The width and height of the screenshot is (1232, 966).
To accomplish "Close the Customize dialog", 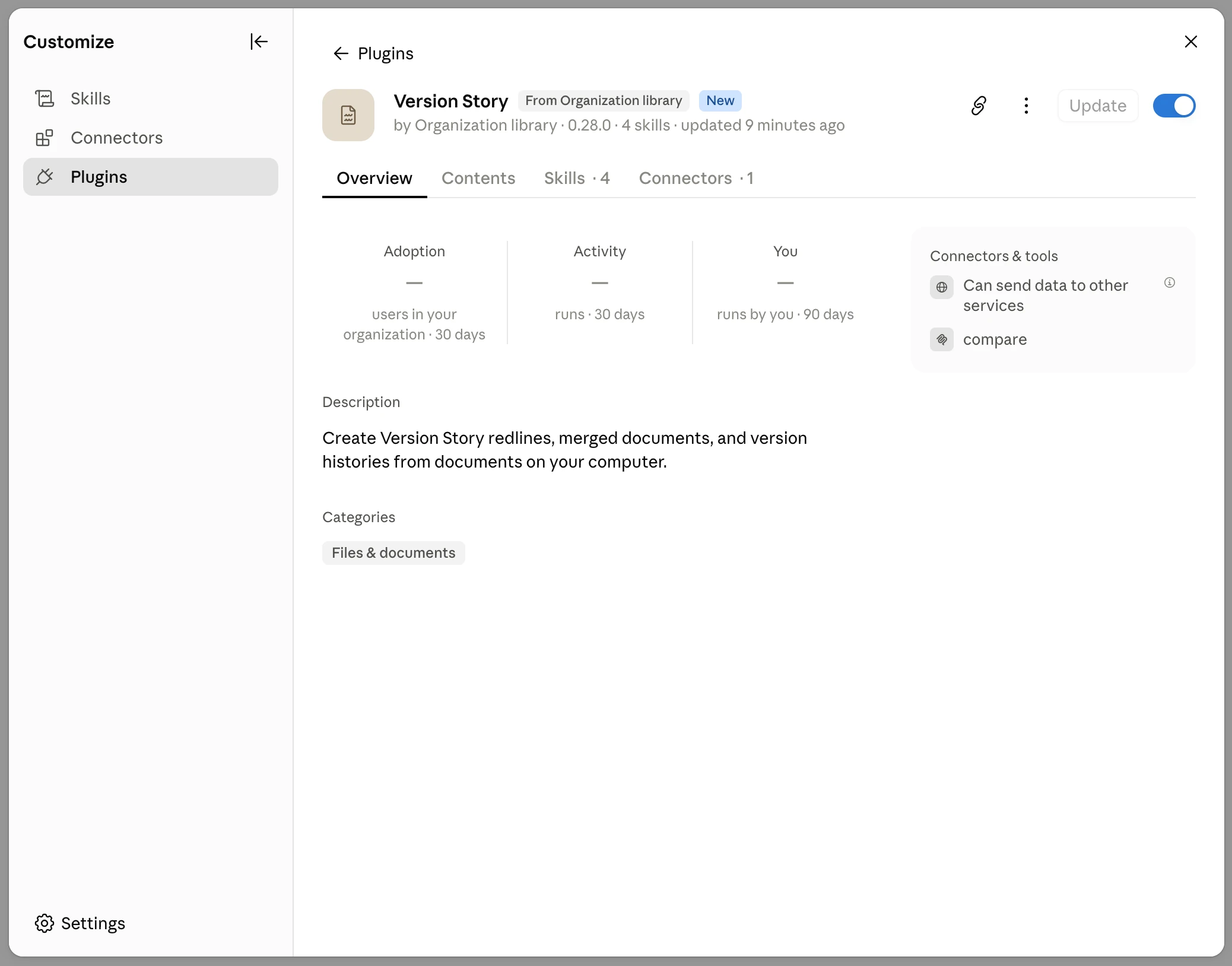I will [1190, 42].
